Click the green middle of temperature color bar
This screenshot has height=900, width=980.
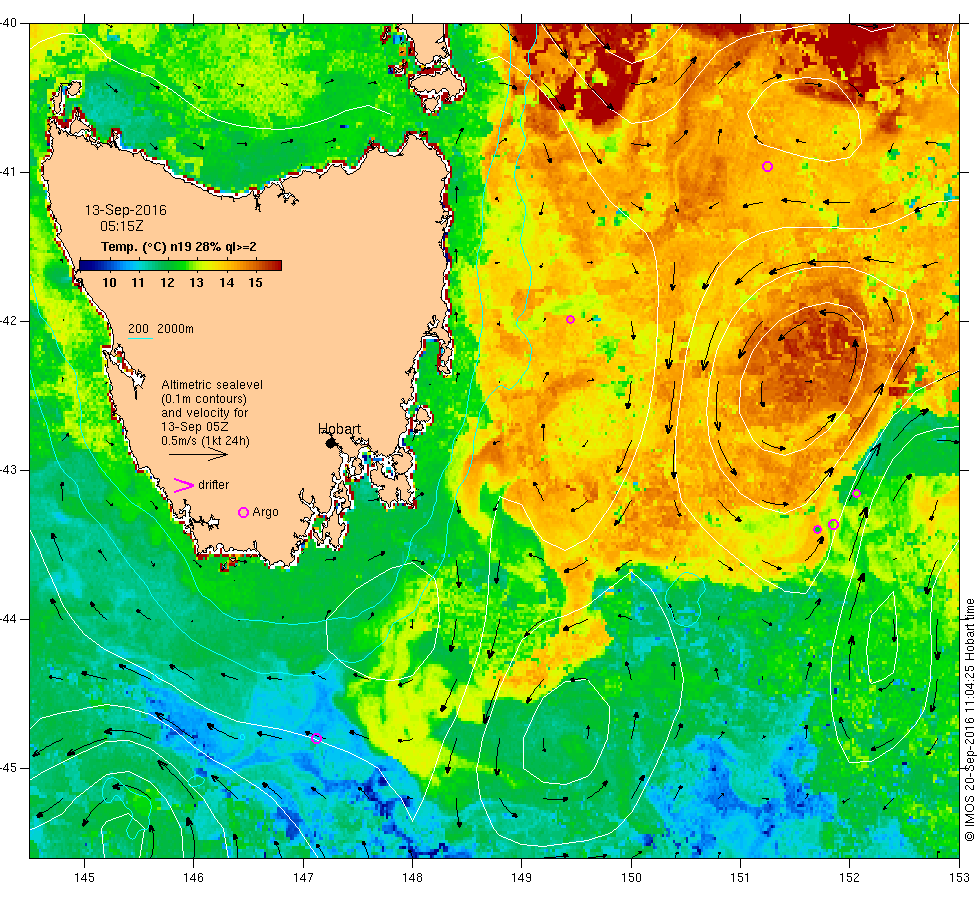click(181, 266)
